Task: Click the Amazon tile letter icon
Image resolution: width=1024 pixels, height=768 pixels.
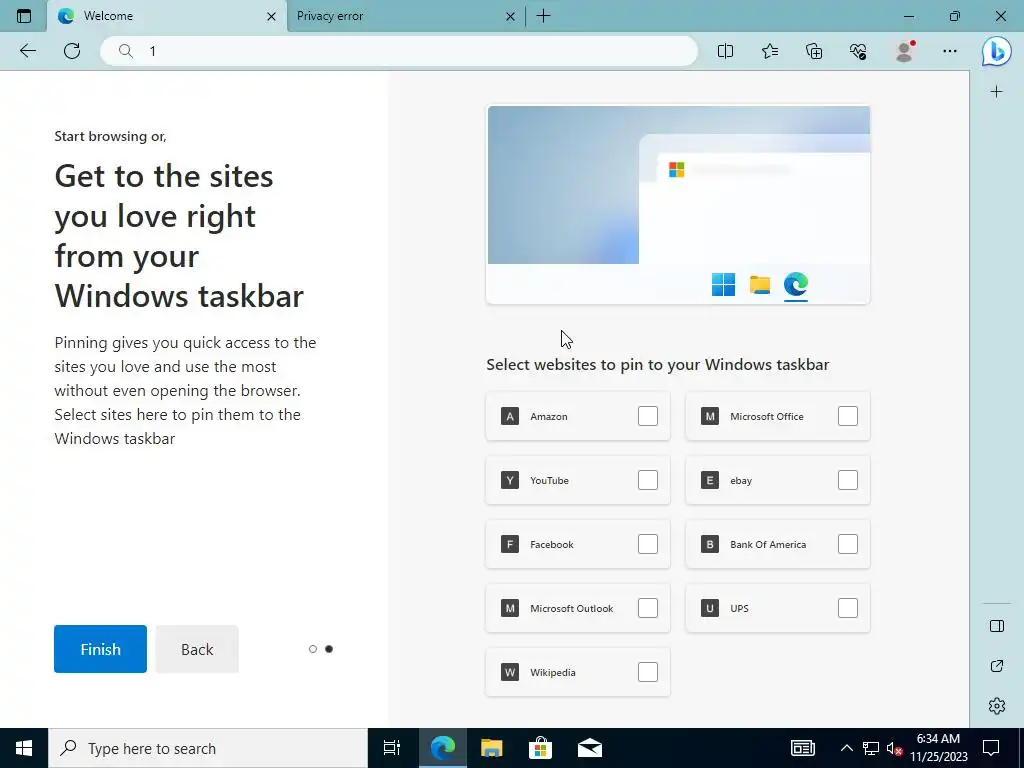Action: [510, 416]
